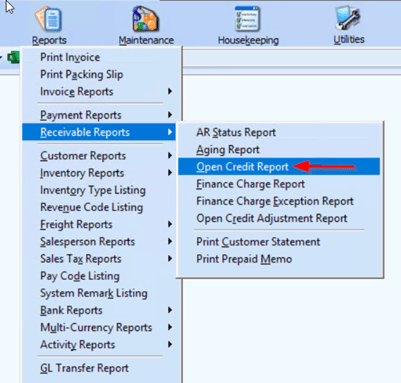
Task: Click the Utilities label text
Action: pyautogui.click(x=349, y=39)
